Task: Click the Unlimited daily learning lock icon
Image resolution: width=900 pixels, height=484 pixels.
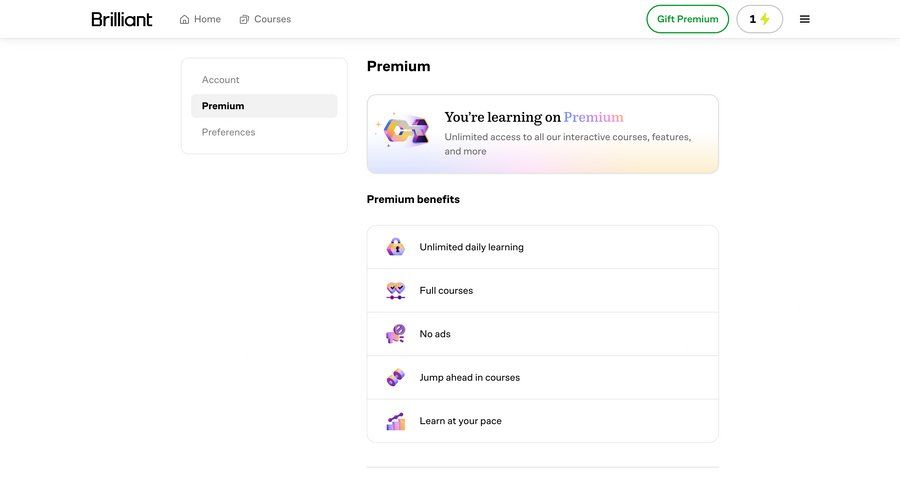Action: (x=396, y=247)
